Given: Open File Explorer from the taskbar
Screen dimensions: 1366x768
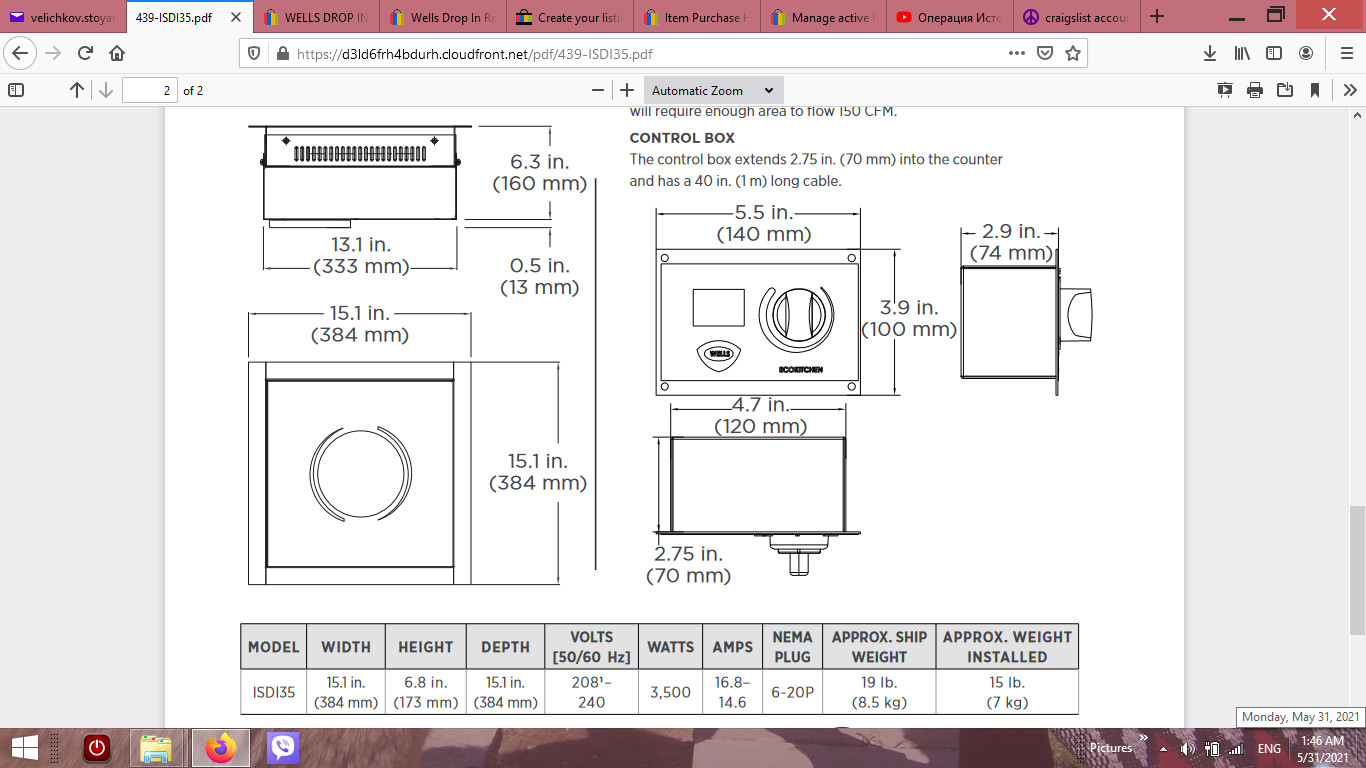Looking at the screenshot, I should (x=155, y=748).
